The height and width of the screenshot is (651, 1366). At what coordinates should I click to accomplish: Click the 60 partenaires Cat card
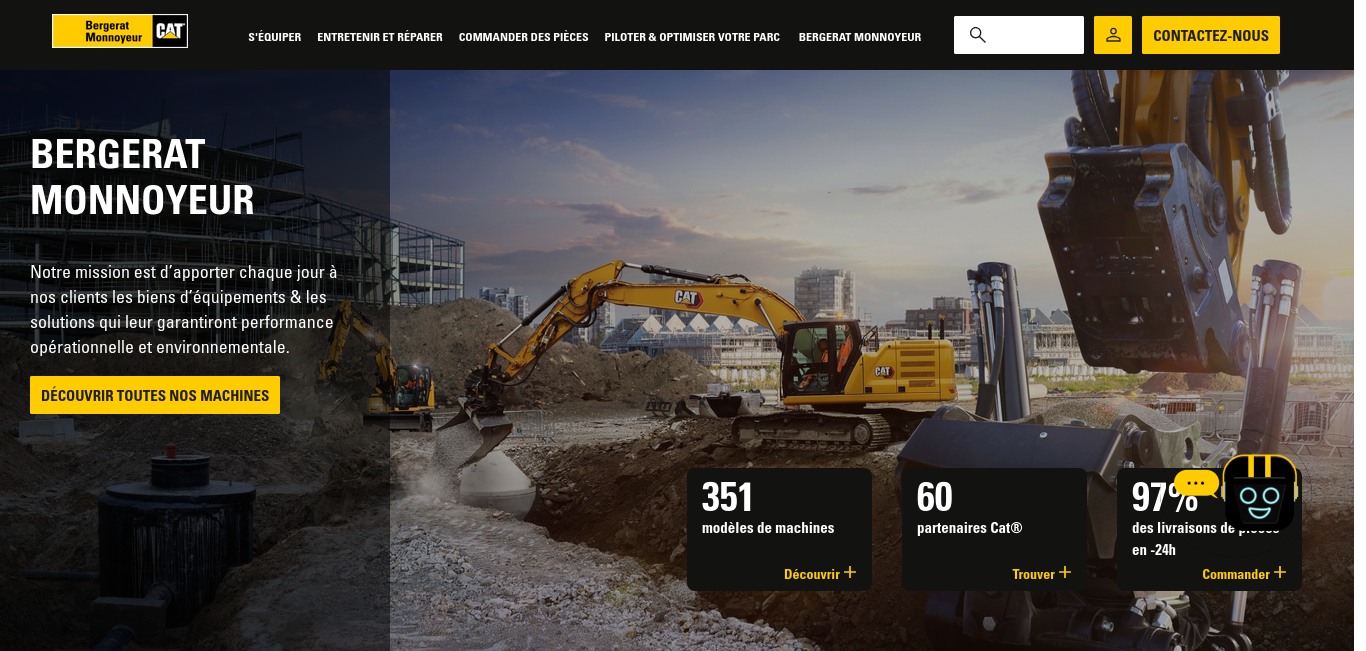click(x=994, y=529)
